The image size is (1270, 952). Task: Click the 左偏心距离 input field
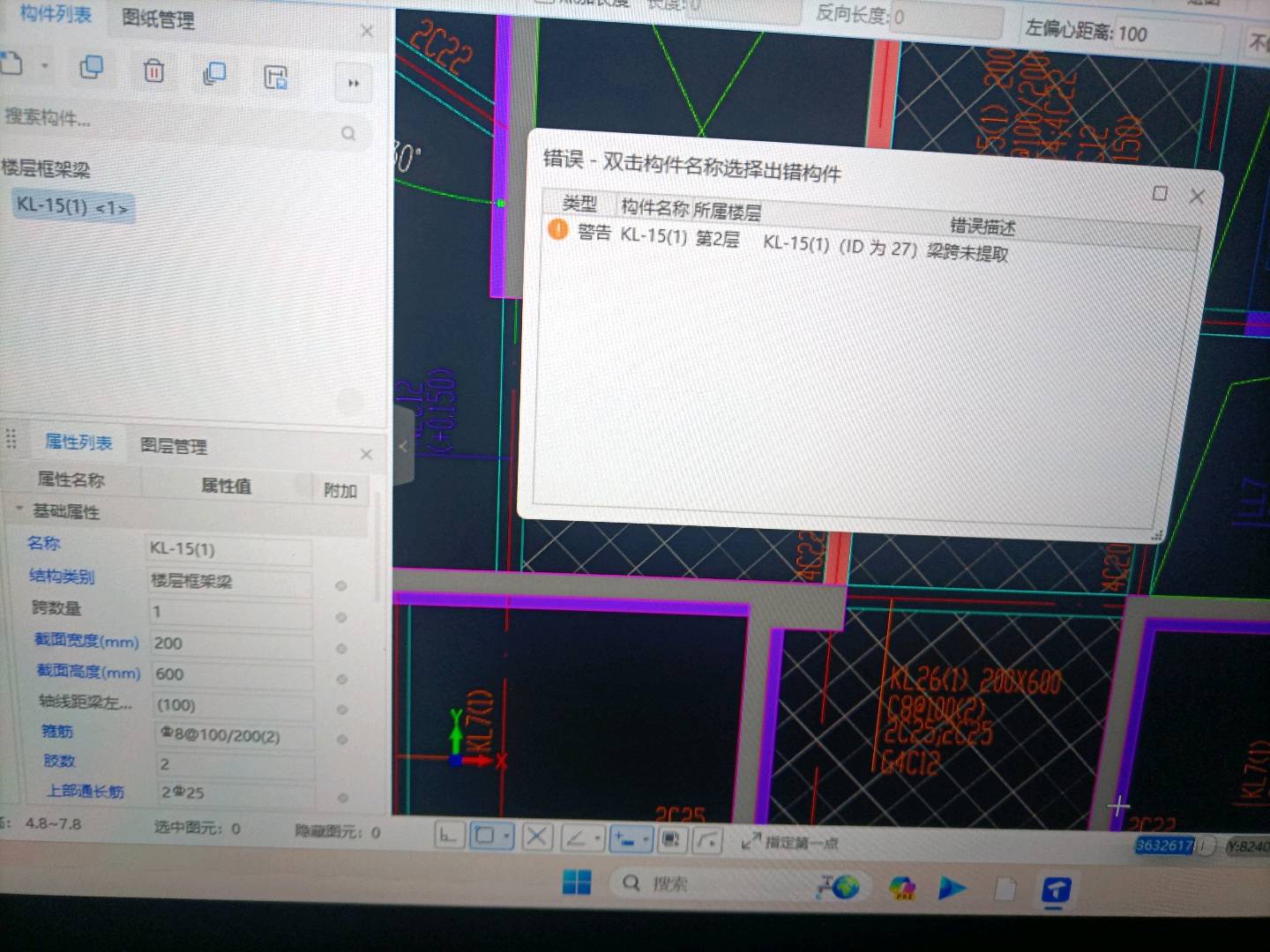tap(1169, 36)
